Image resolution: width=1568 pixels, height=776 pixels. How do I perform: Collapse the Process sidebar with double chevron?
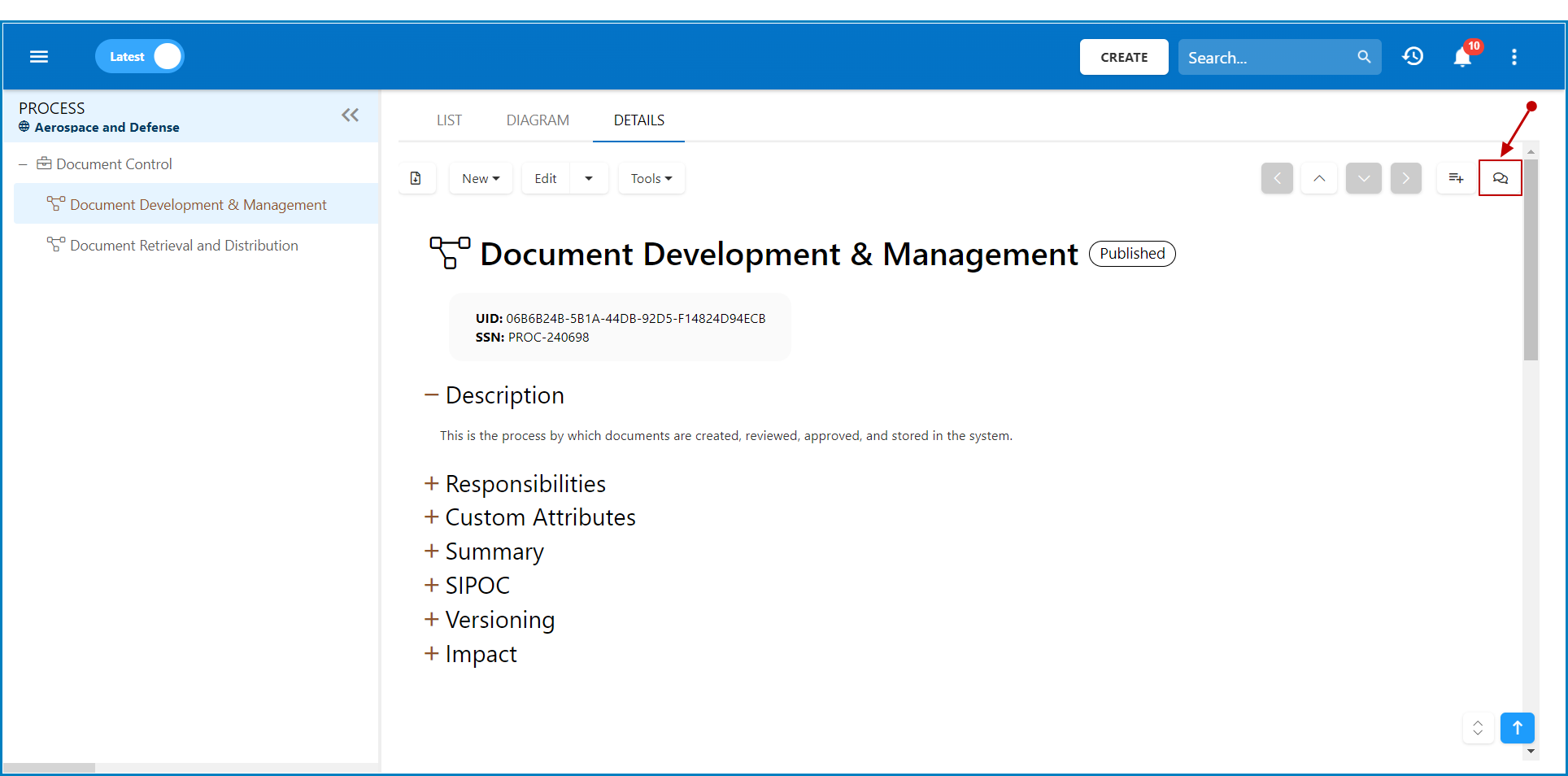pos(351,116)
